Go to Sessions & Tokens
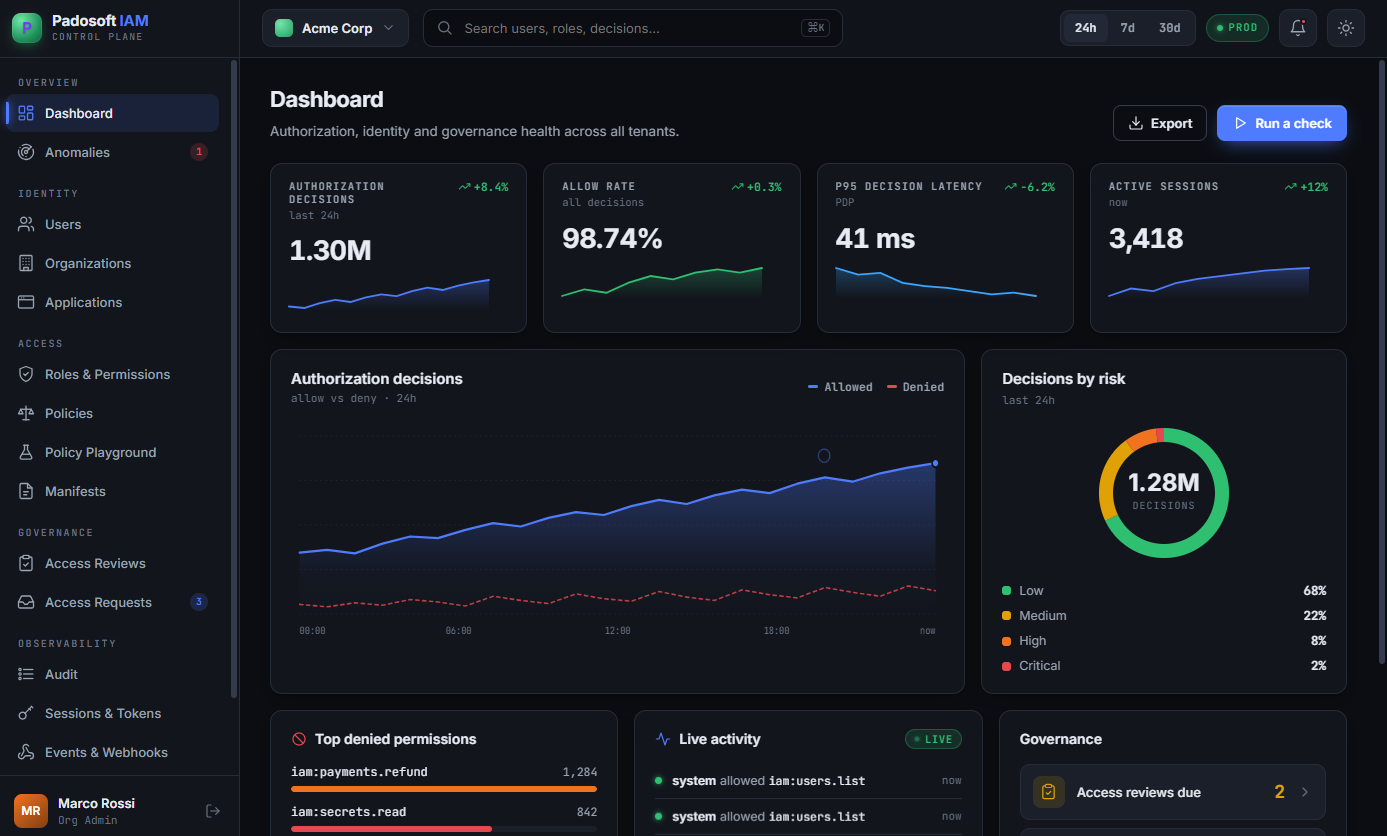Viewport: 1387px width, 836px height. (112, 713)
